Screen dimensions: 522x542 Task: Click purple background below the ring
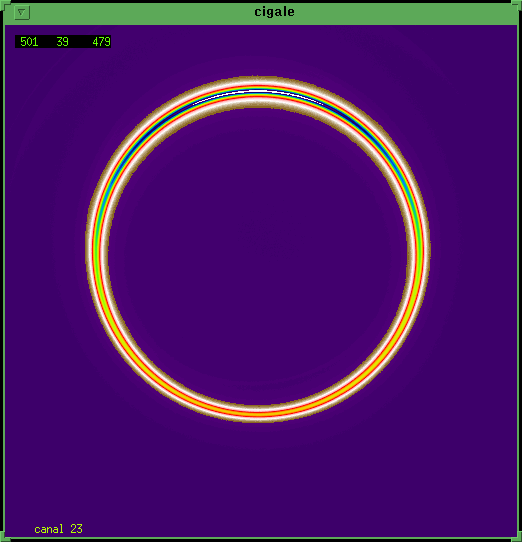click(x=258, y=477)
